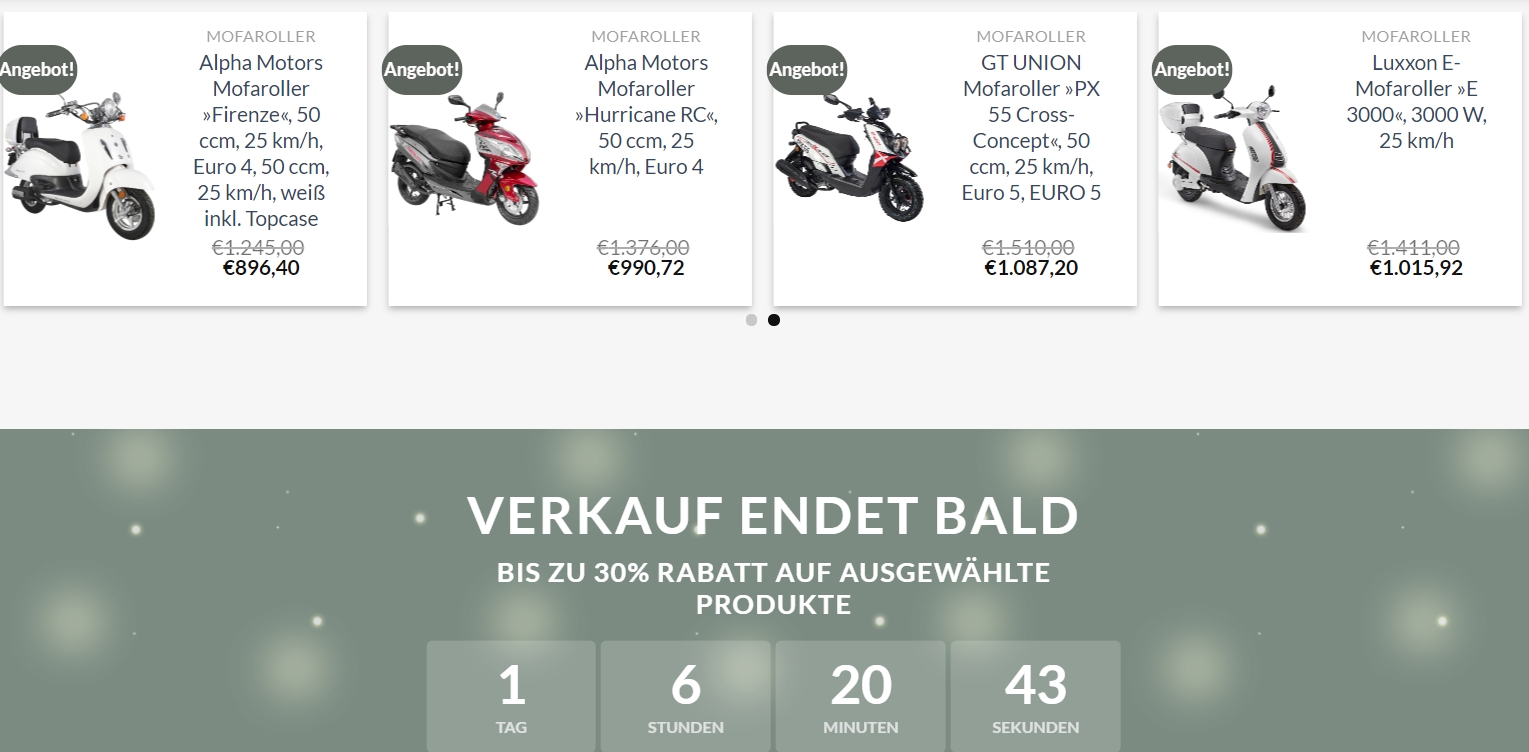1529x752 pixels.
Task: Open Luxxon E-Mofaroller E 3000 title
Action: click(x=1416, y=102)
